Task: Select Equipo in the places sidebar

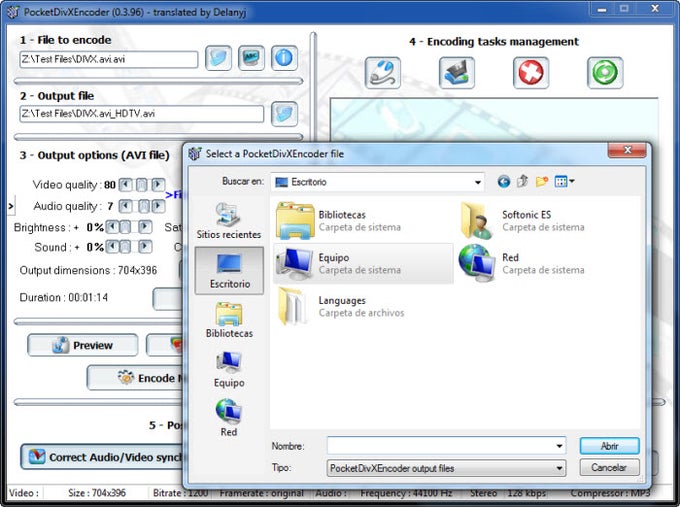Action: point(229,370)
